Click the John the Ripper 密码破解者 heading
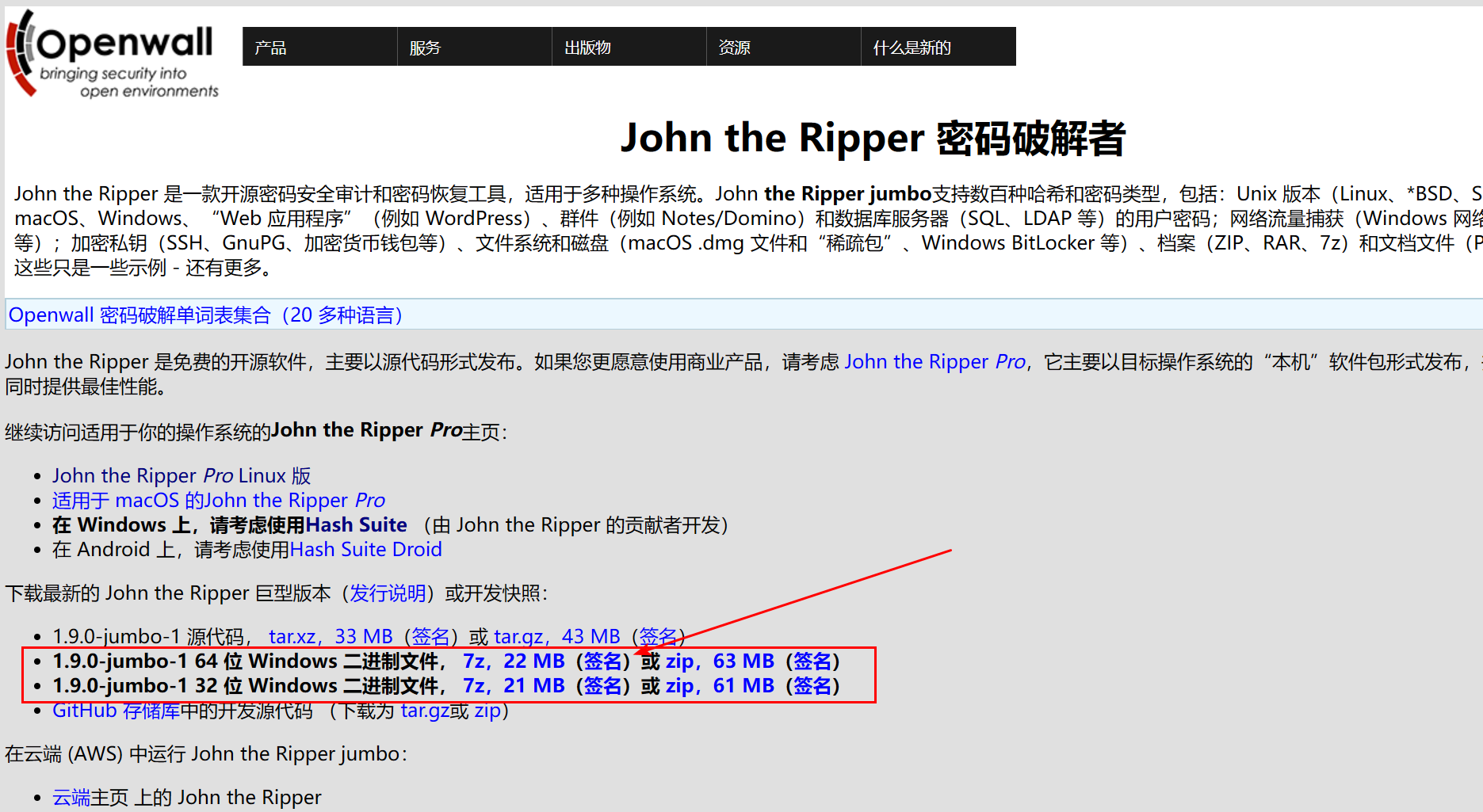The width and height of the screenshot is (1483, 812). tap(873, 138)
